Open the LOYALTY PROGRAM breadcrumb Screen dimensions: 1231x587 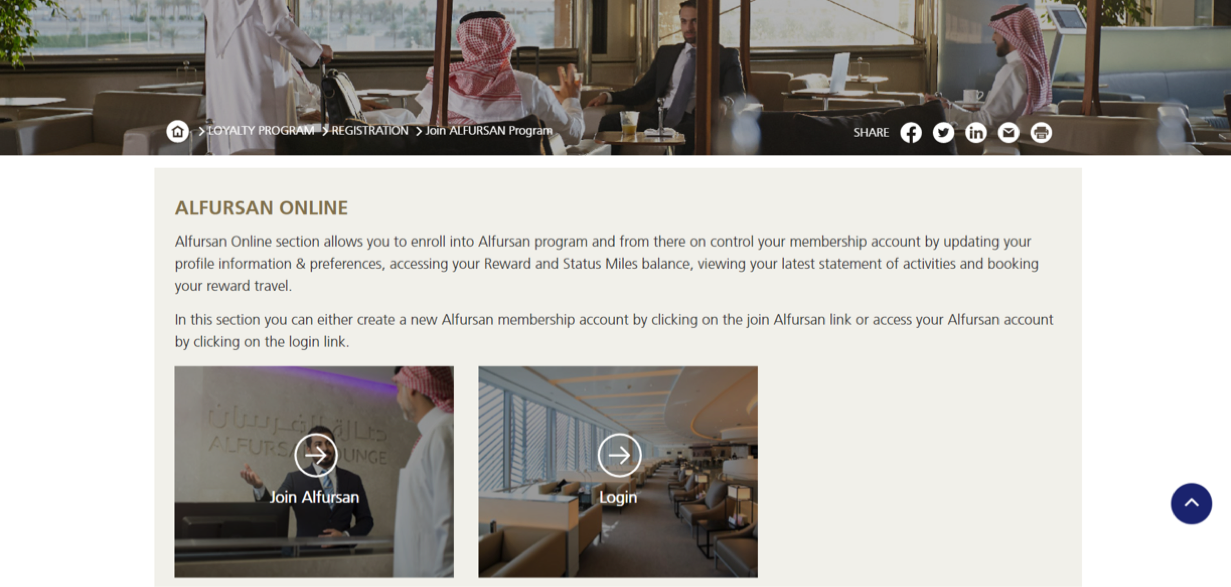(260, 131)
